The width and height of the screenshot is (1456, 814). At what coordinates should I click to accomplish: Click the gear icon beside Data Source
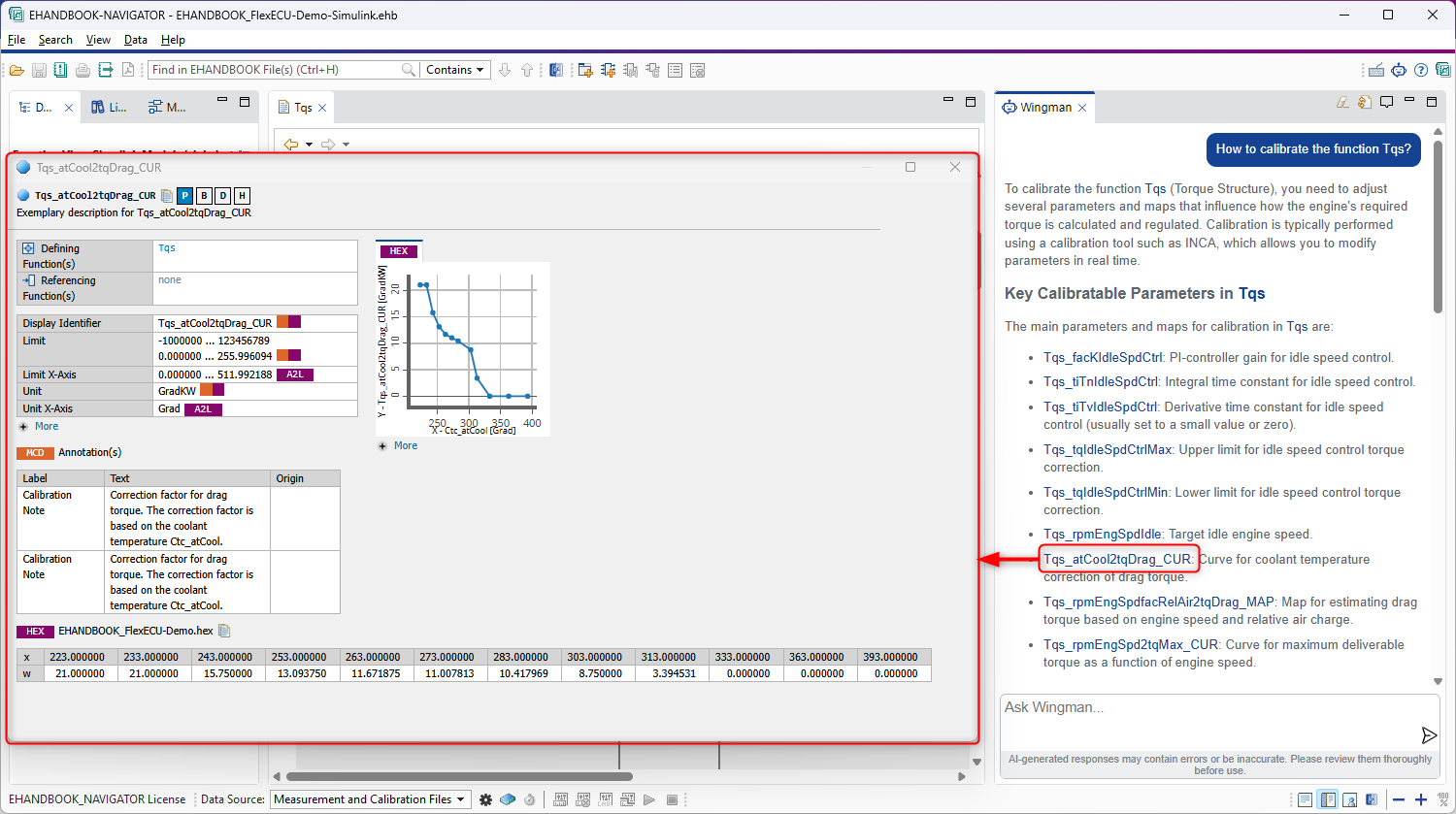[x=485, y=799]
